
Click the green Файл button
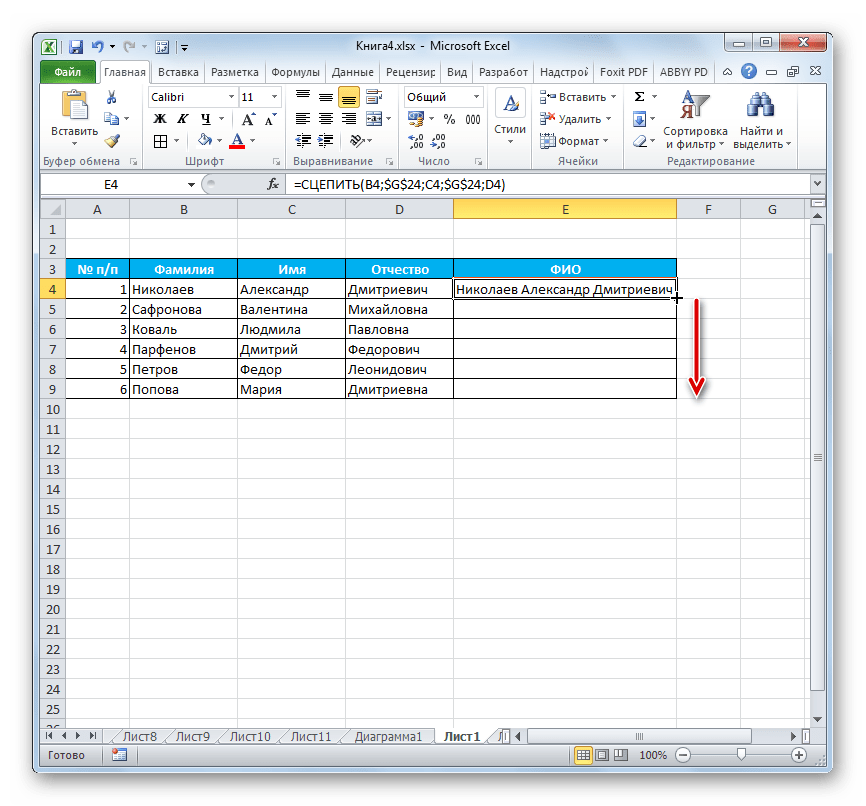coord(68,72)
